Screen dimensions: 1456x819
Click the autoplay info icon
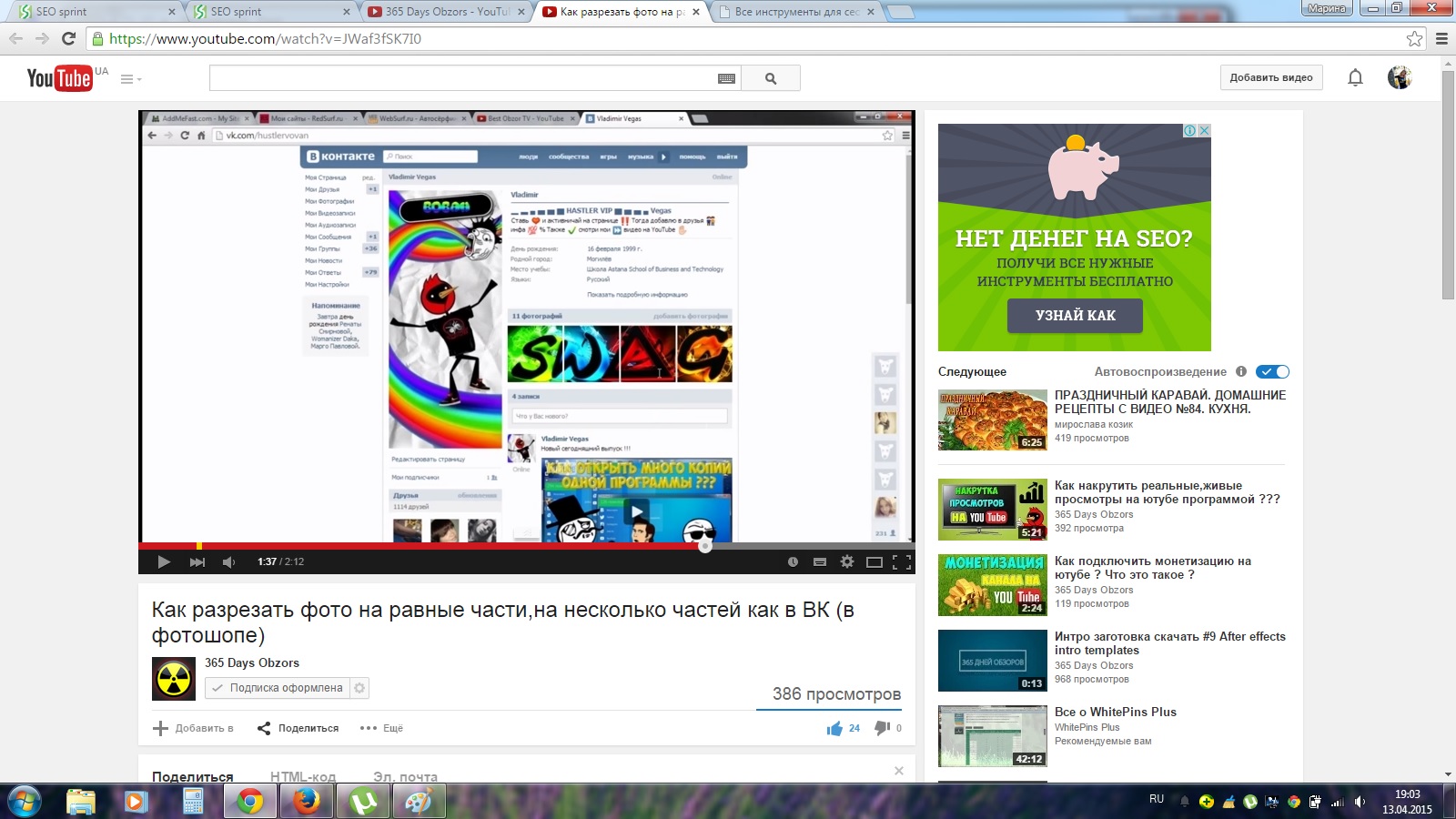tap(1241, 371)
